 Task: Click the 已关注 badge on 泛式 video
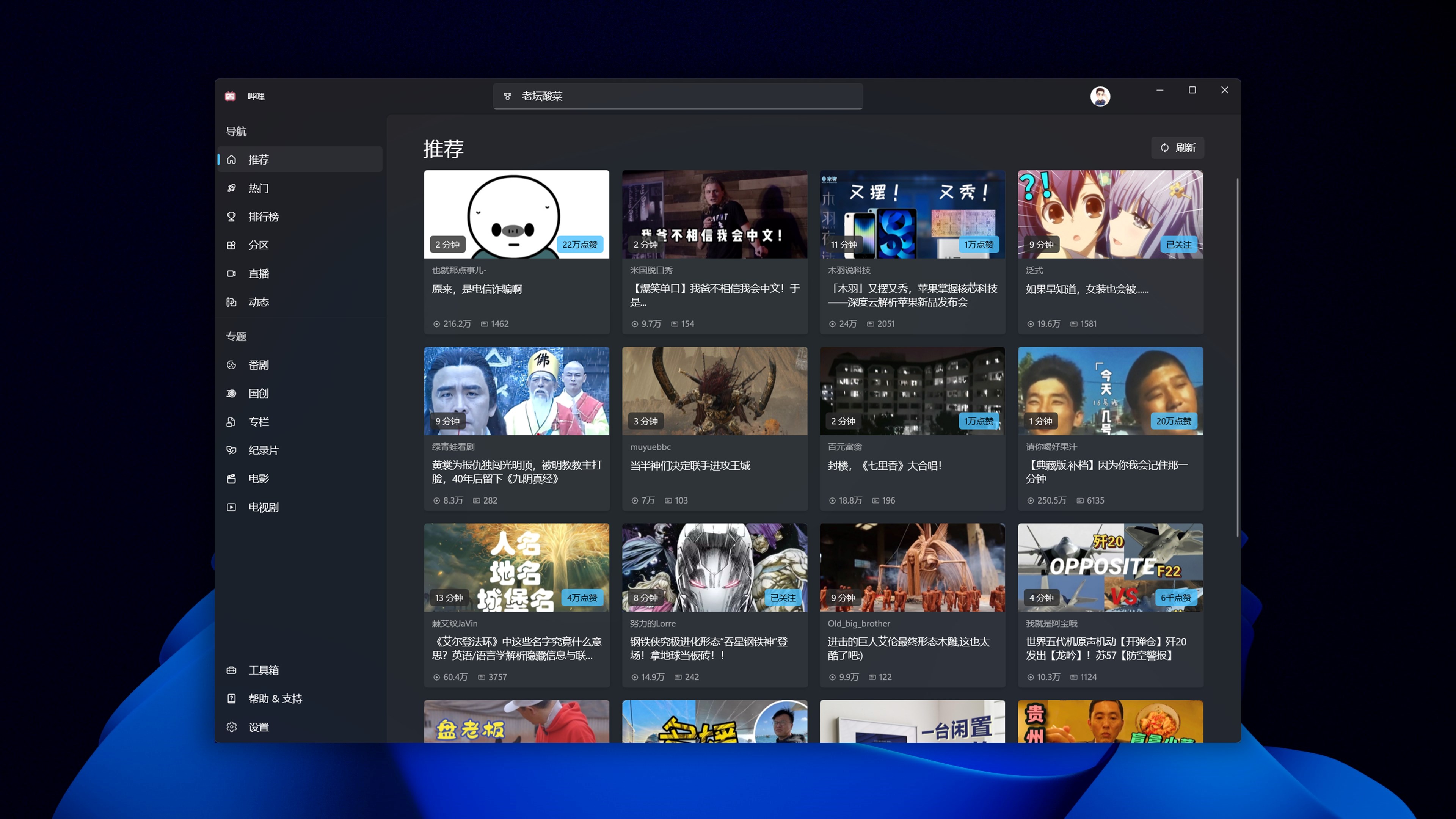pyautogui.click(x=1178, y=244)
